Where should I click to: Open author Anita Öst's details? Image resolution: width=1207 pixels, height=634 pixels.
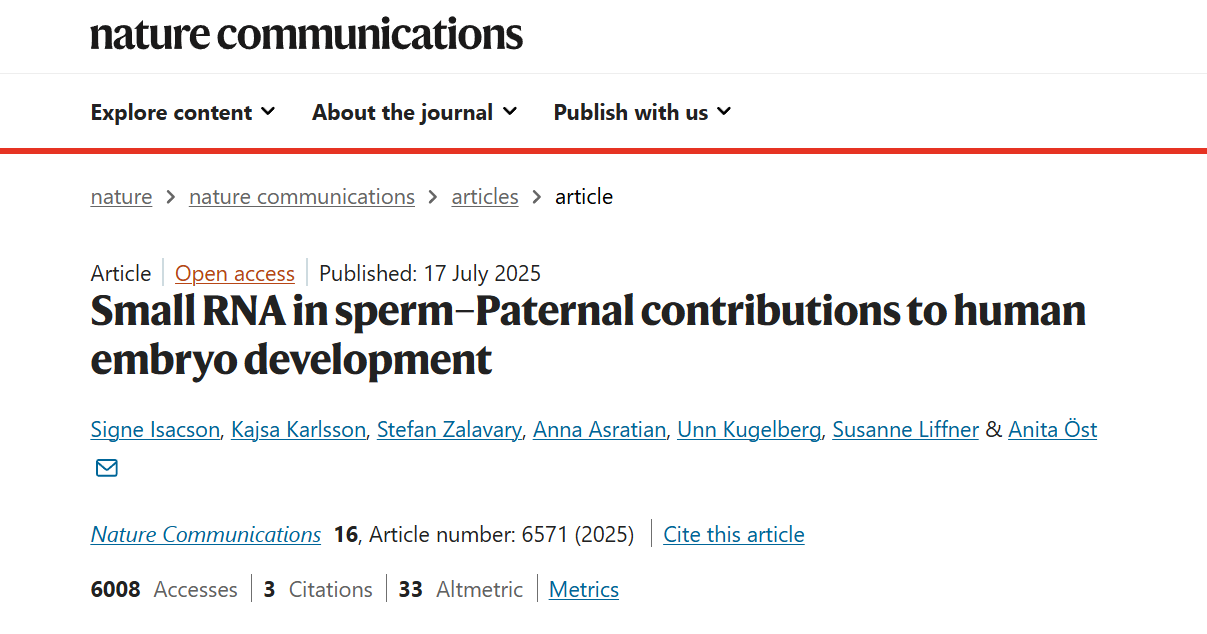point(1052,430)
